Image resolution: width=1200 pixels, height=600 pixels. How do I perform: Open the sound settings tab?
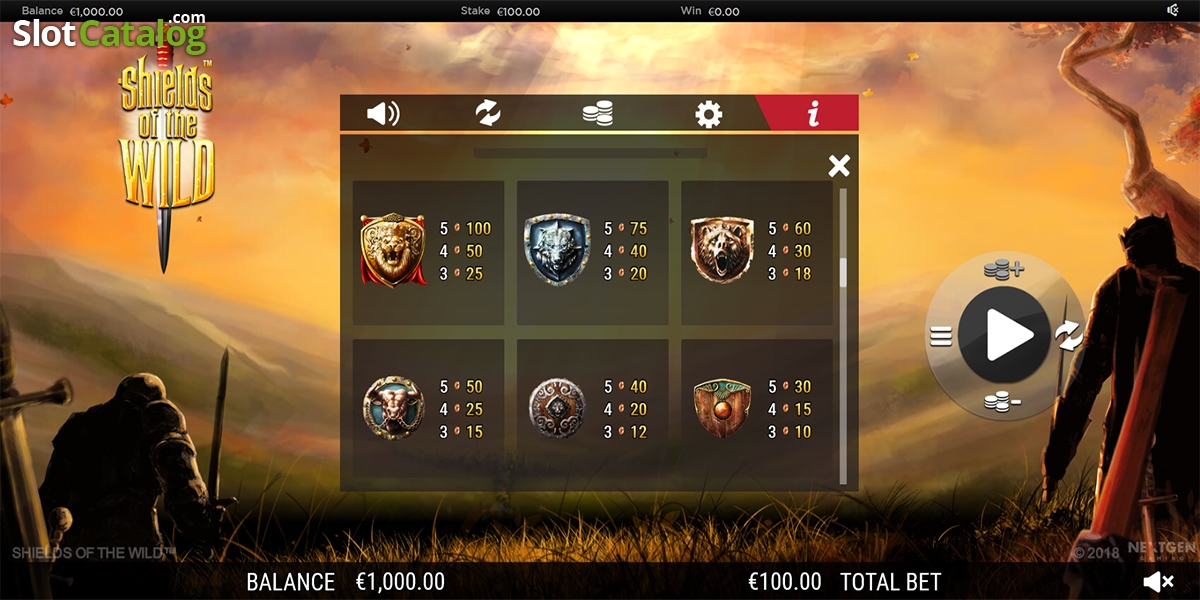tap(383, 114)
